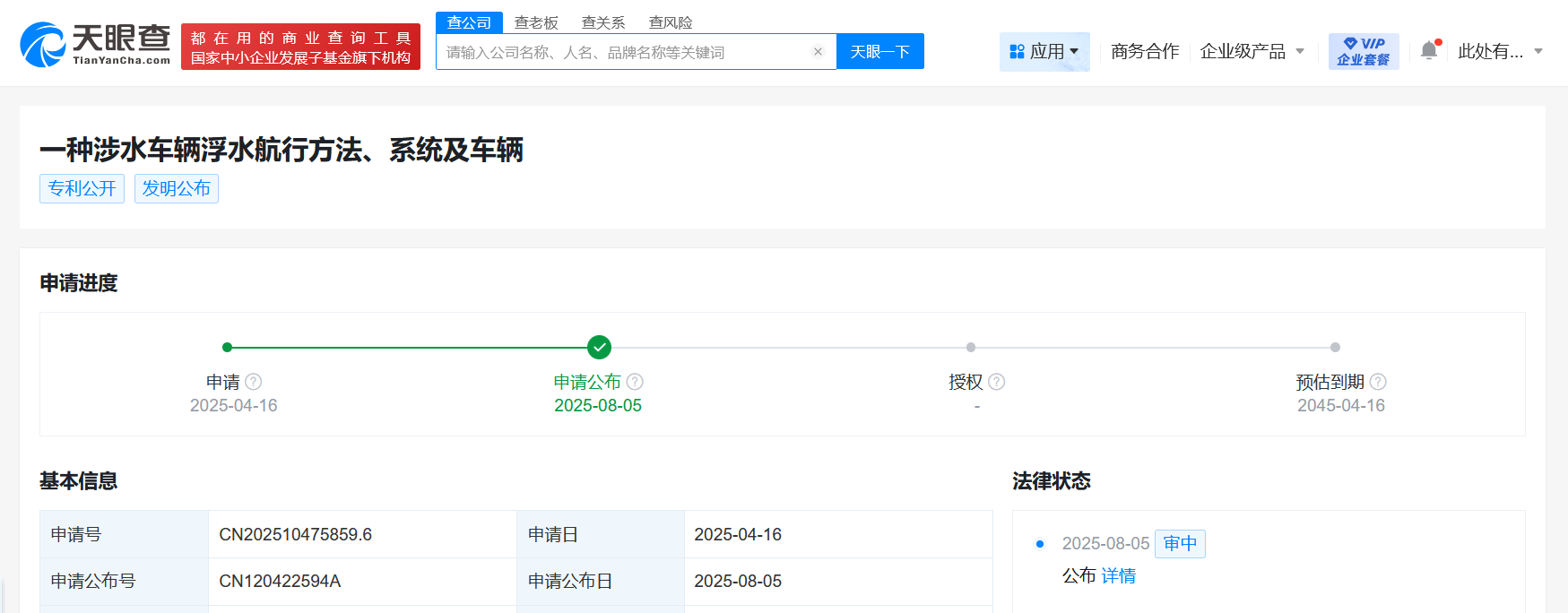
Task: Show help for the 预估到期 step
Action: click(x=1378, y=382)
